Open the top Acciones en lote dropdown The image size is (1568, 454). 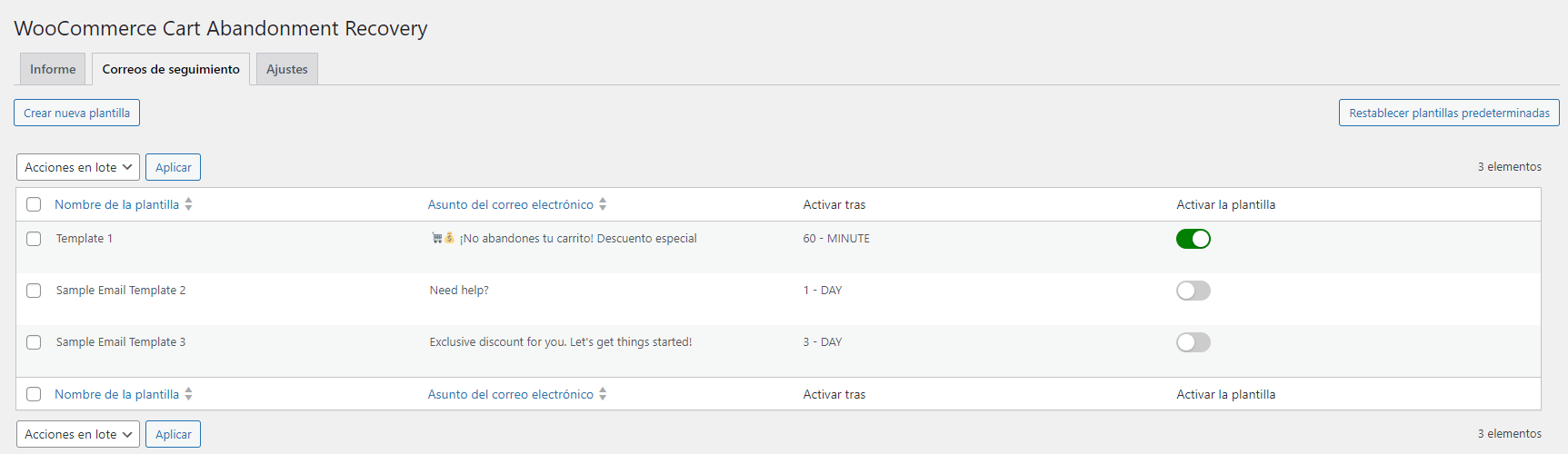tap(78, 167)
